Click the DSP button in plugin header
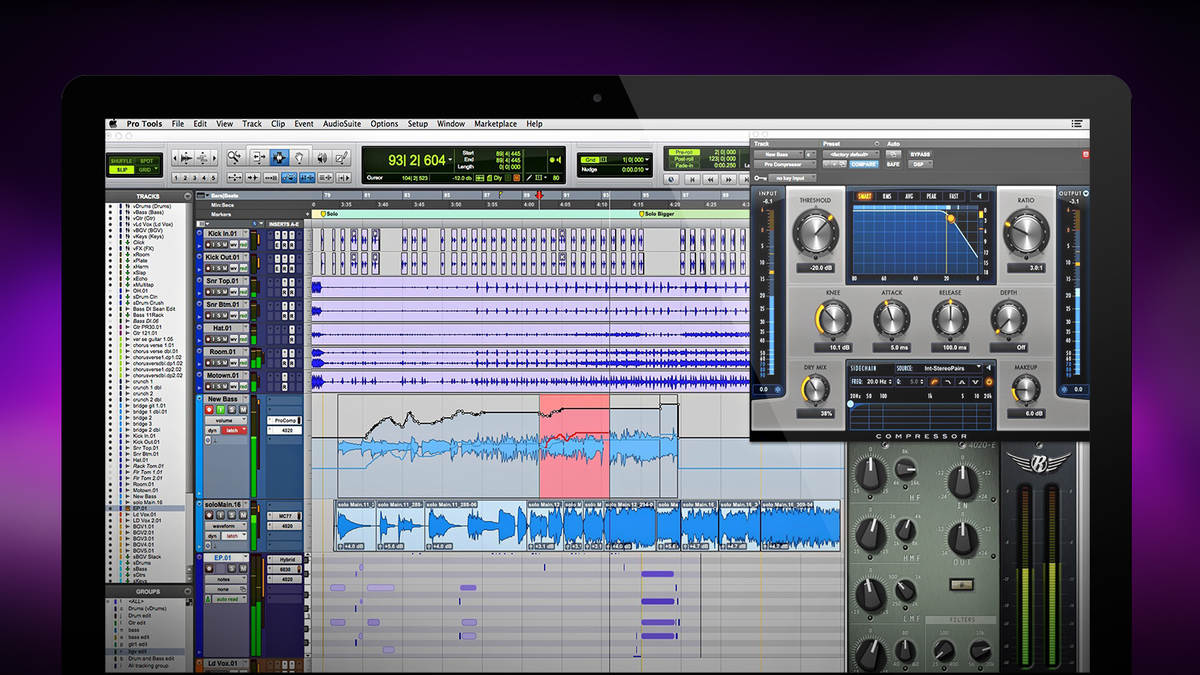 click(x=921, y=164)
